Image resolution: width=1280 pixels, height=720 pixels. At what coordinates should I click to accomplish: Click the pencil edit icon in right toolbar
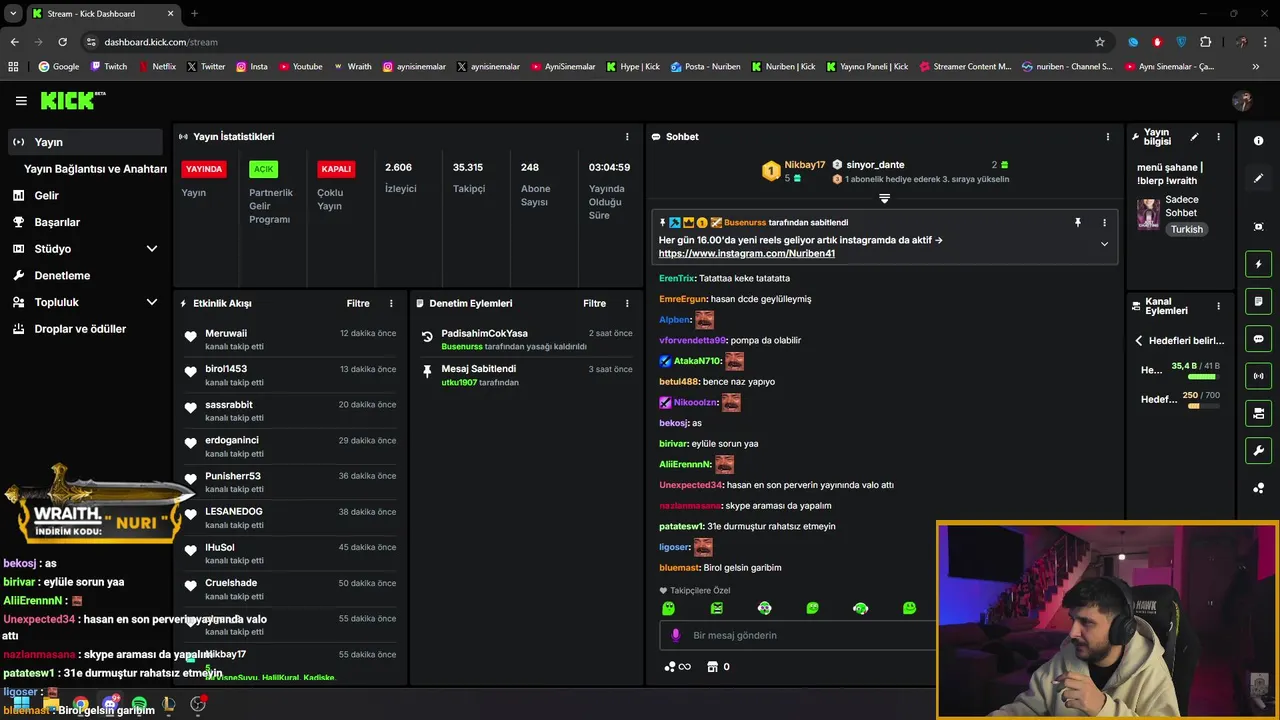1258,178
